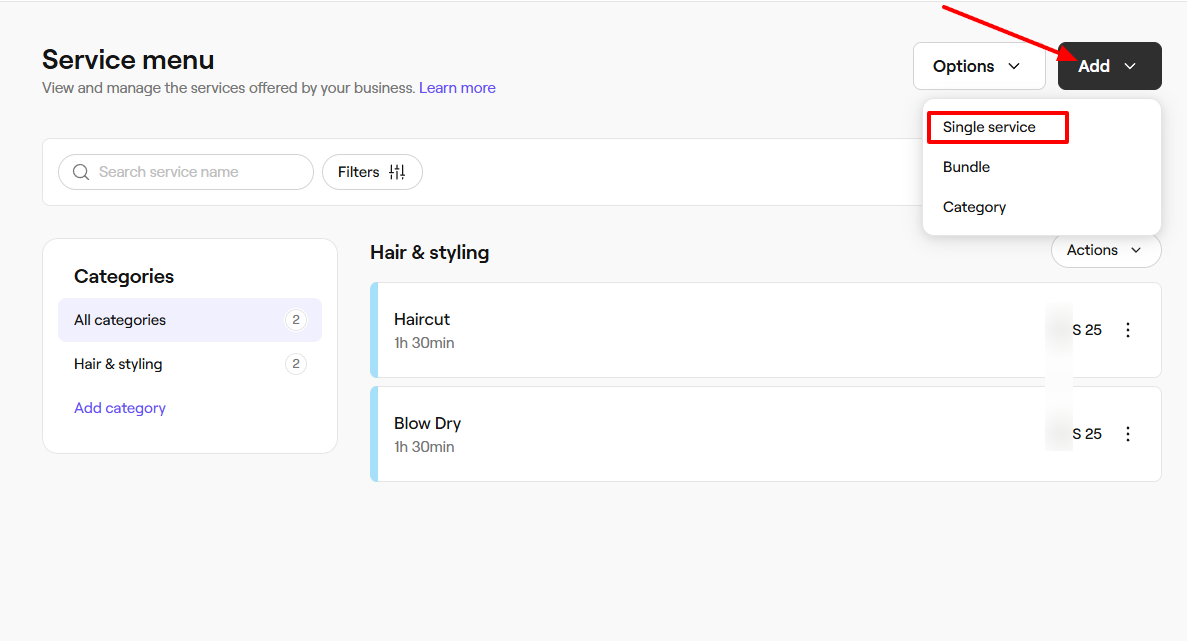The height and width of the screenshot is (641, 1187).
Task: Choose Bundle from the Add menu
Action: pyautogui.click(x=966, y=167)
